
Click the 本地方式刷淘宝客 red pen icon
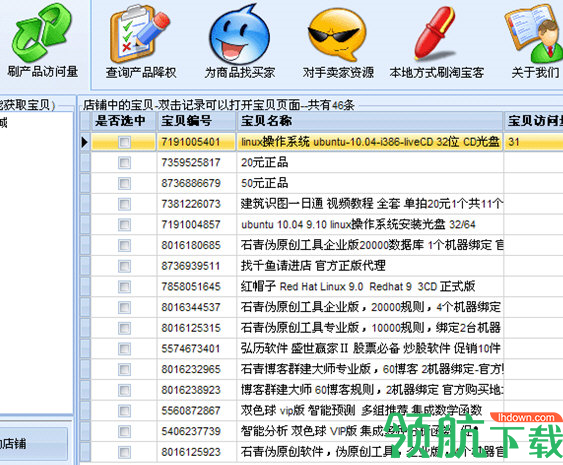(436, 33)
